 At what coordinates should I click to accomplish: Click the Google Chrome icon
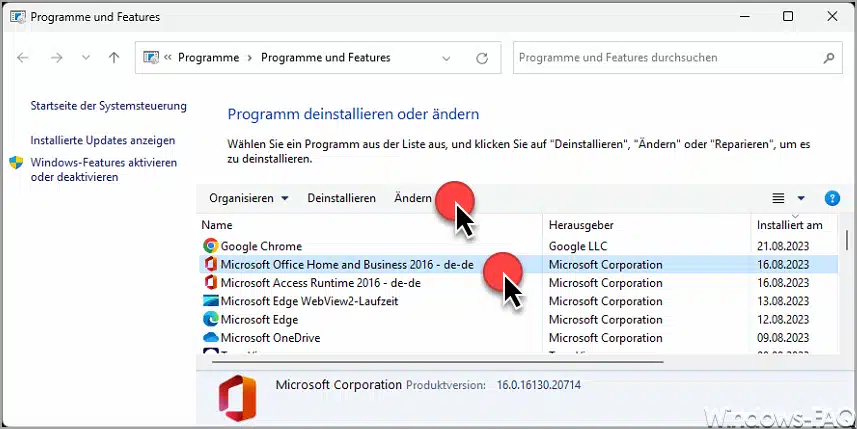pos(210,246)
